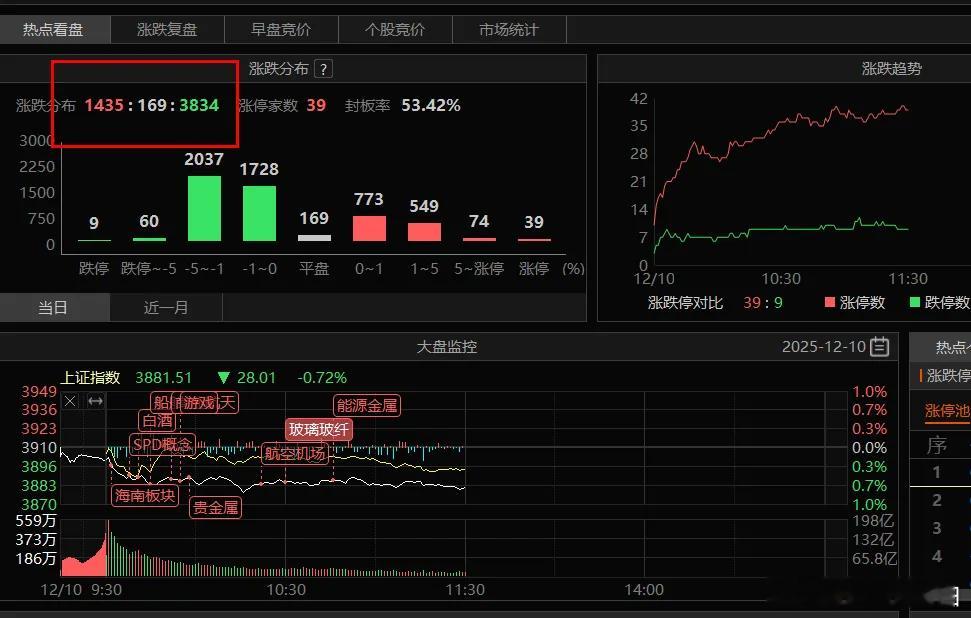
Task: Click the X icon on the index chart overlay
Action: (69, 402)
